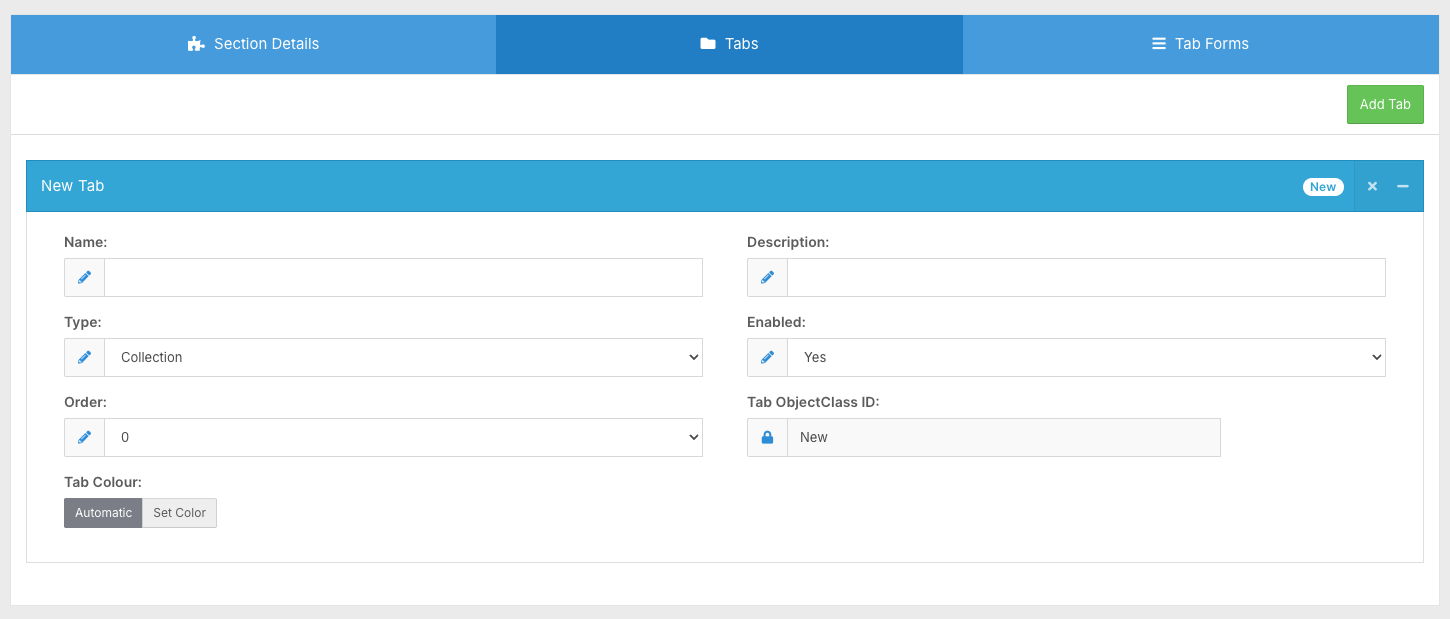Click pencil icon beside Enabled dropdown
The width and height of the screenshot is (1450, 619).
[767, 357]
